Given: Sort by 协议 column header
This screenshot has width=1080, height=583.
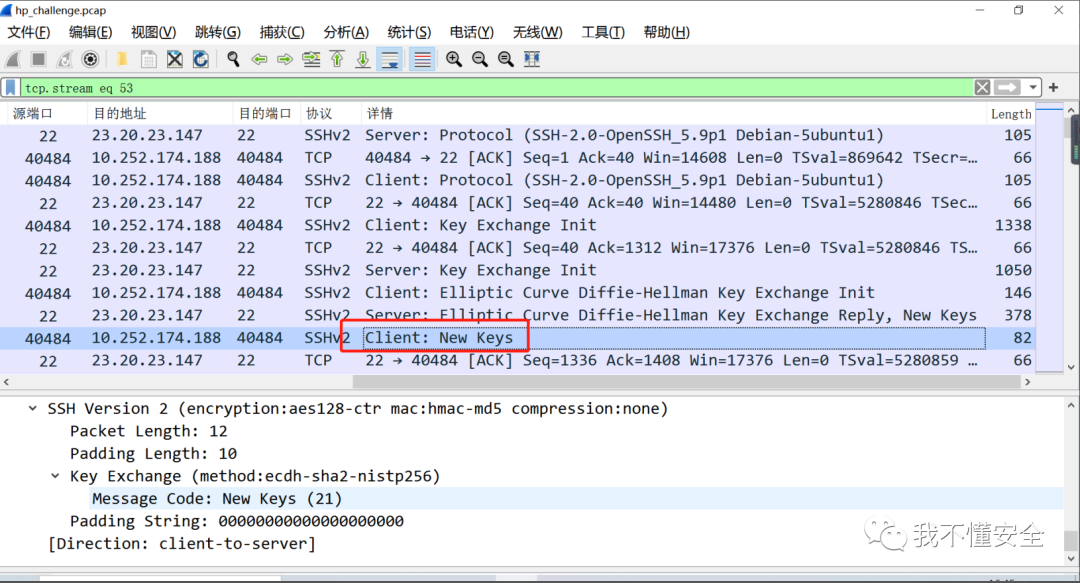Looking at the screenshot, I should point(319,114).
